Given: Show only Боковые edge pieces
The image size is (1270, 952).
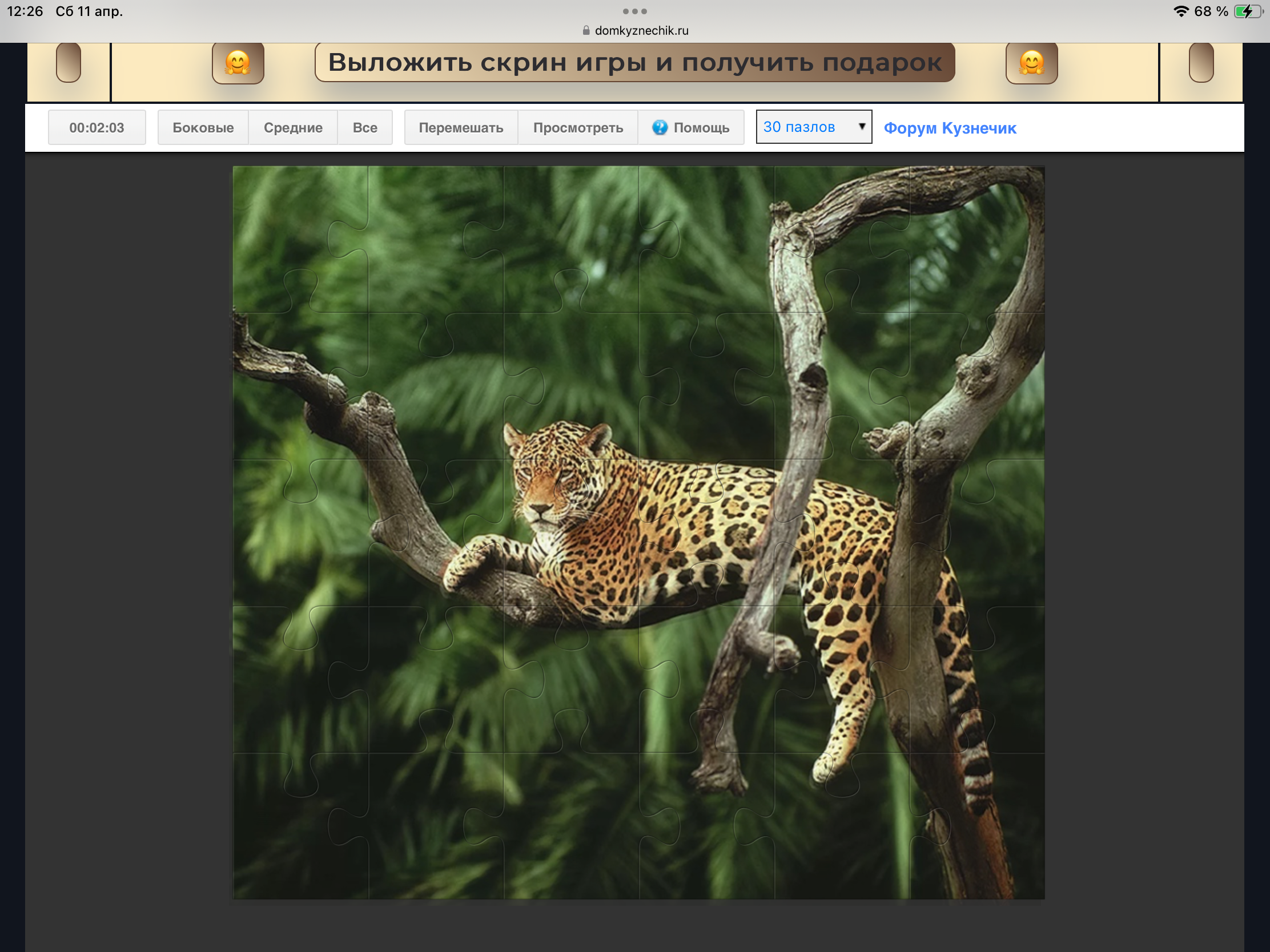Looking at the screenshot, I should (203, 127).
